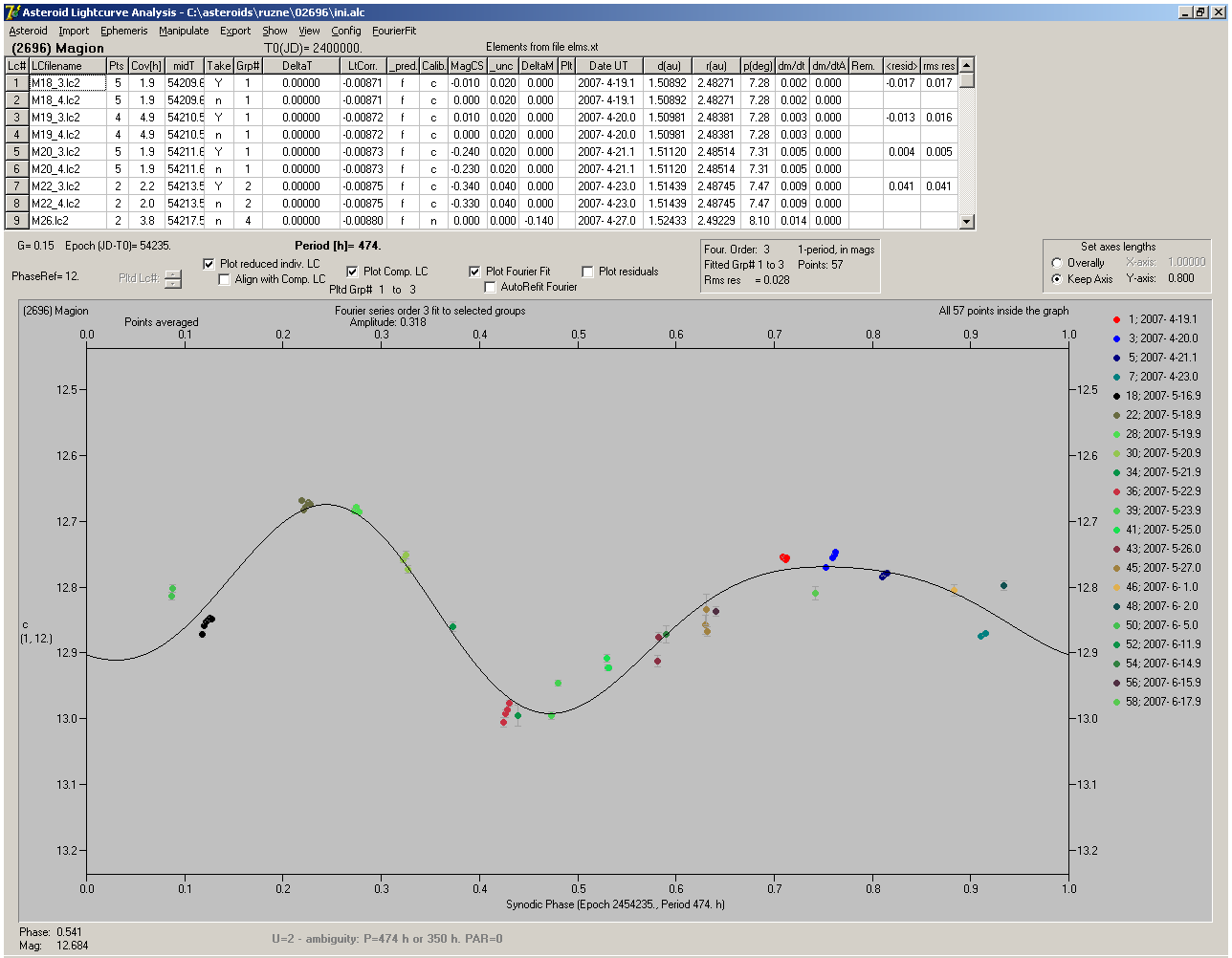
Task: Click the Take cell in M22_3.lc2 row
Action: click(x=219, y=186)
